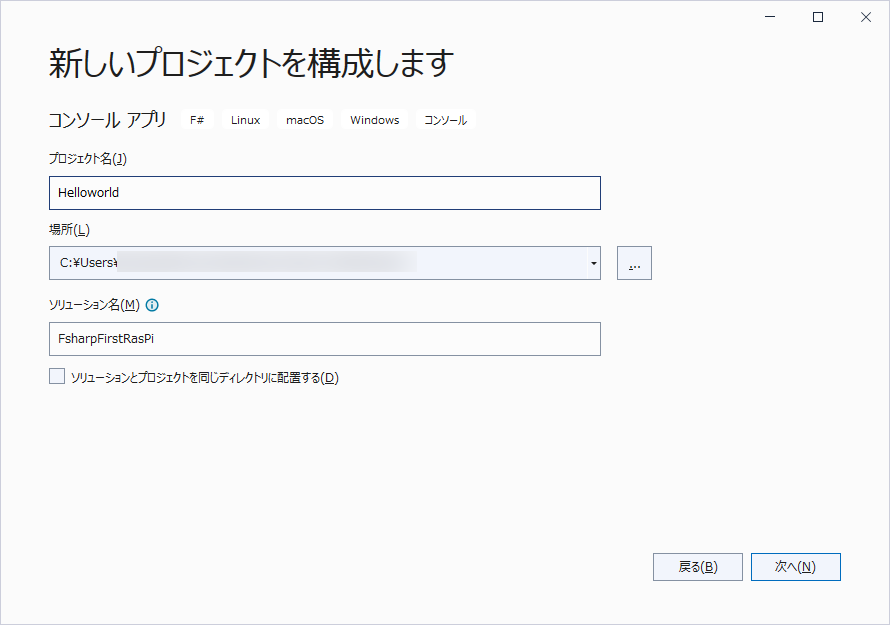The width and height of the screenshot is (890, 625).
Task: Open the folder browse "..." button
Action: (x=634, y=263)
